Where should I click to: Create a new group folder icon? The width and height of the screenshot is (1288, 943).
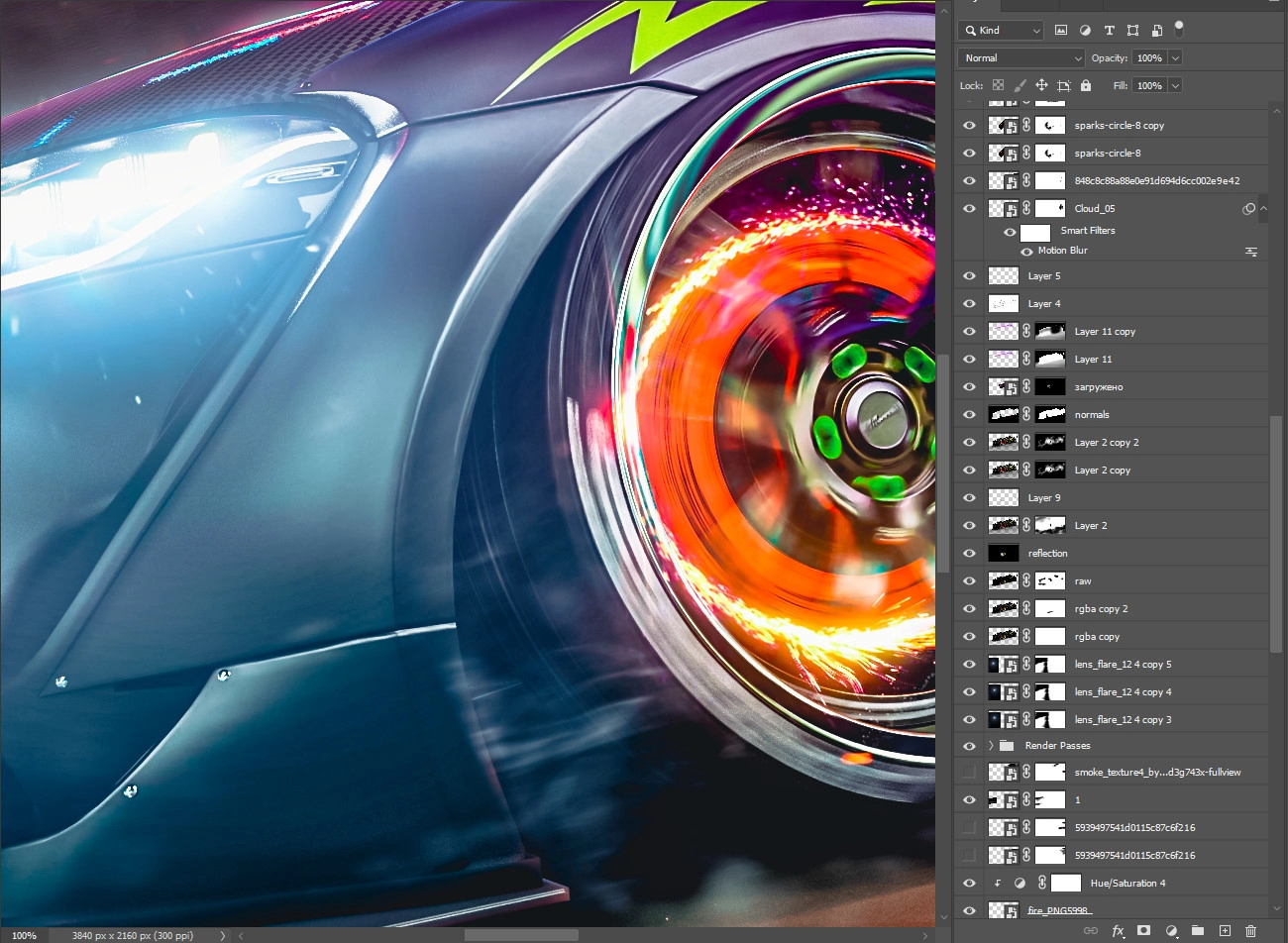pos(1198,931)
